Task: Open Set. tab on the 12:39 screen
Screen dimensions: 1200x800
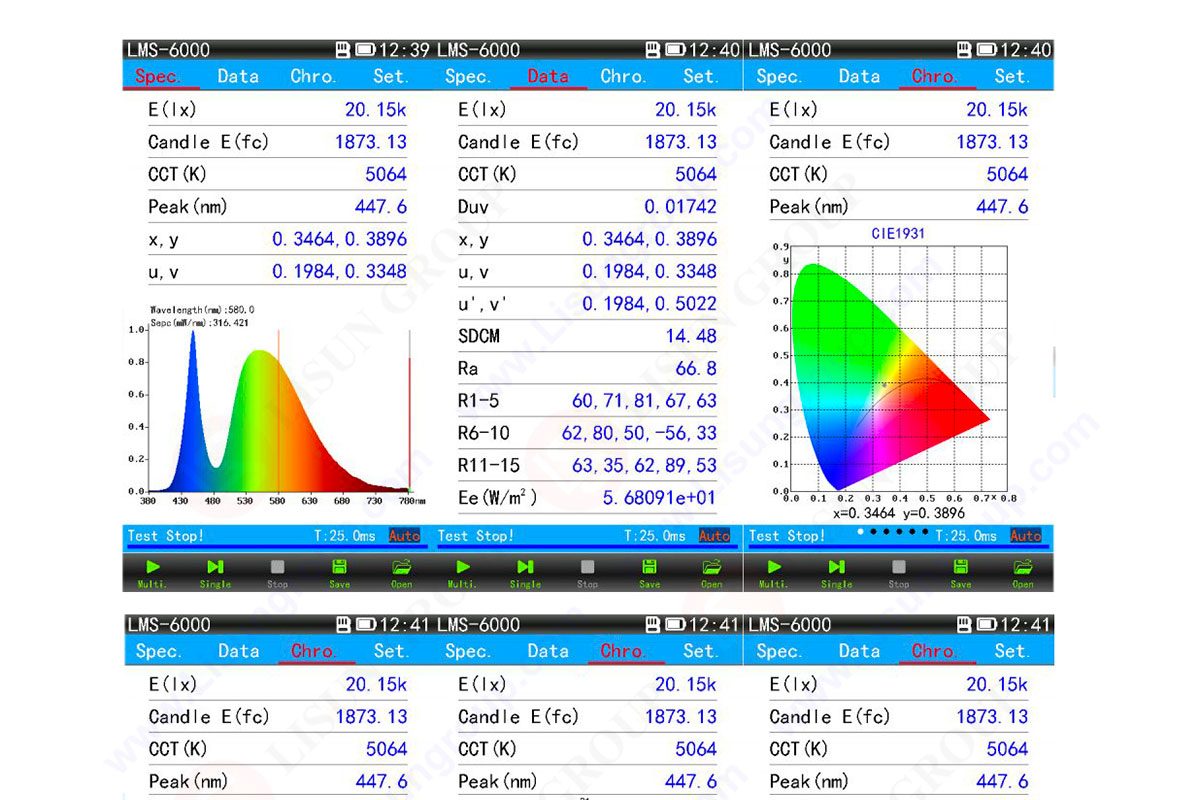Action: coord(391,76)
